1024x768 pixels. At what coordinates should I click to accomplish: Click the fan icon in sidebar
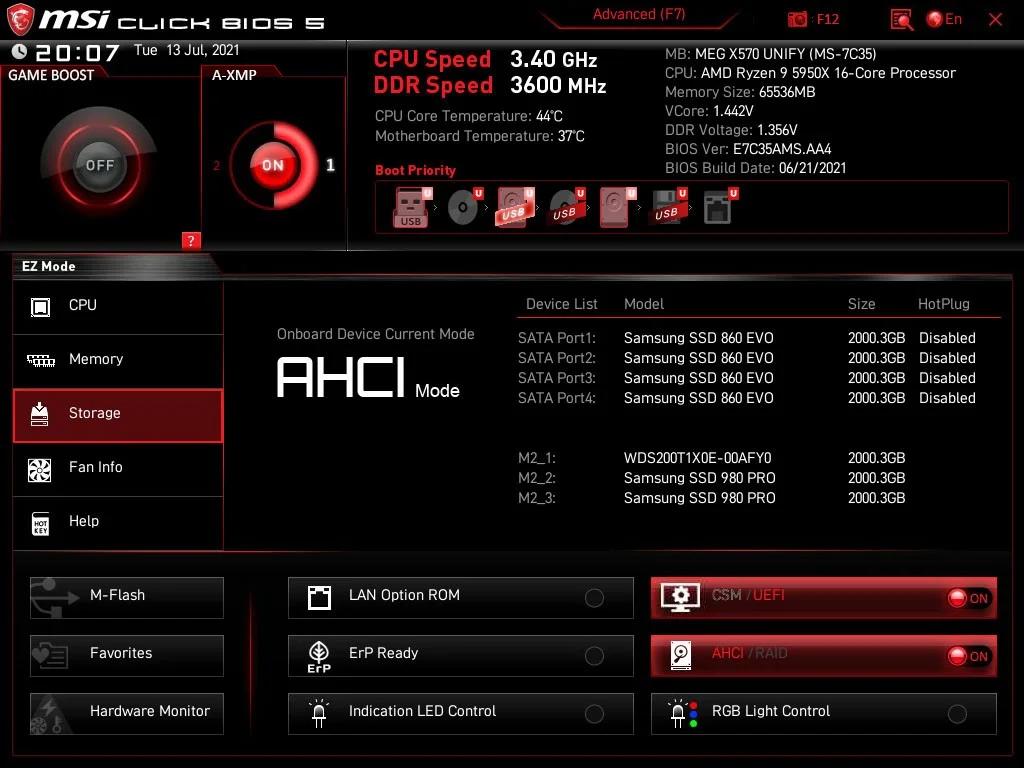coord(40,469)
